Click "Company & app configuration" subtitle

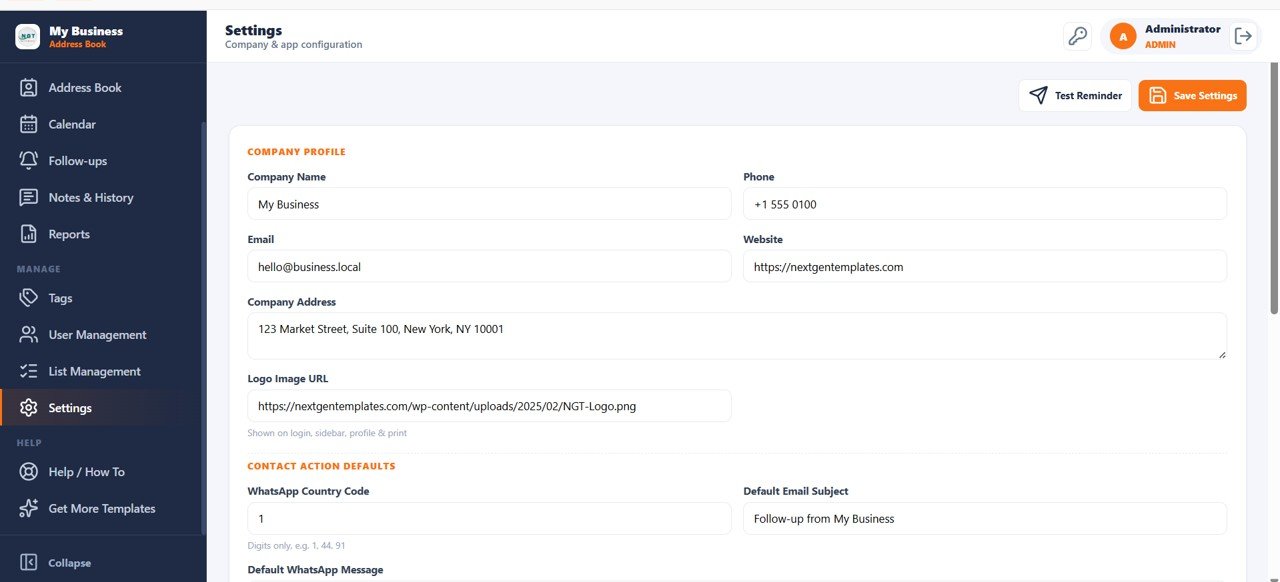(293, 45)
